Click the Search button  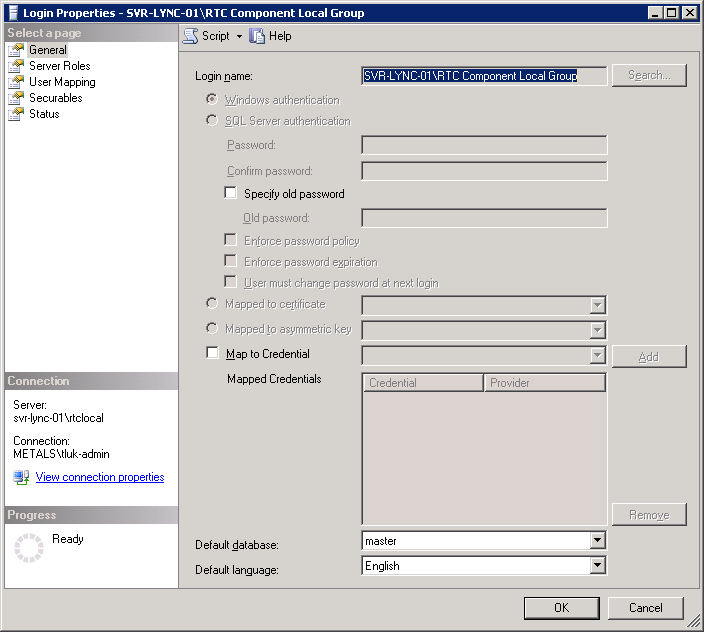[x=649, y=75]
